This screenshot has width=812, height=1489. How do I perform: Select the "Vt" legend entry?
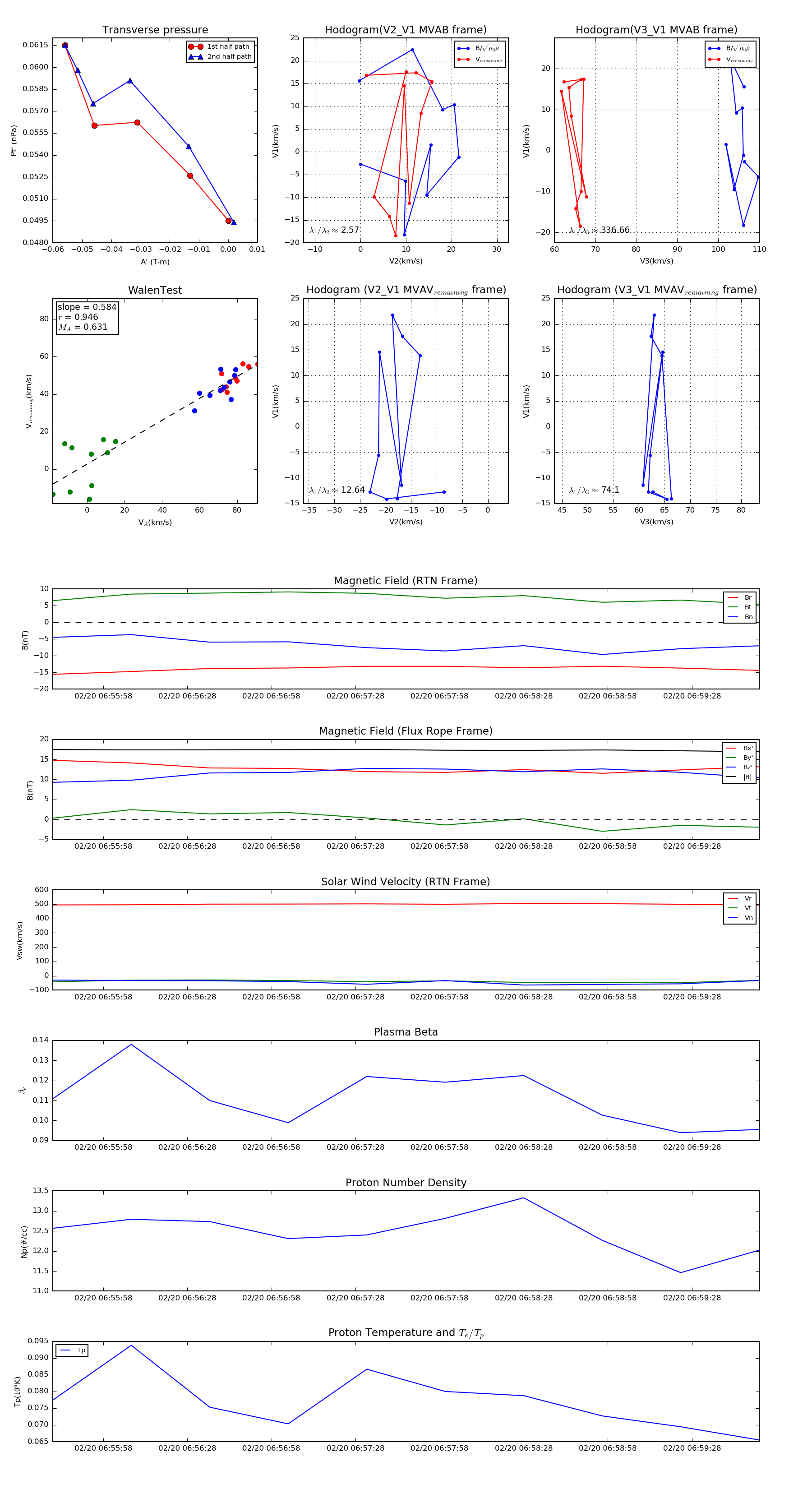(740, 908)
